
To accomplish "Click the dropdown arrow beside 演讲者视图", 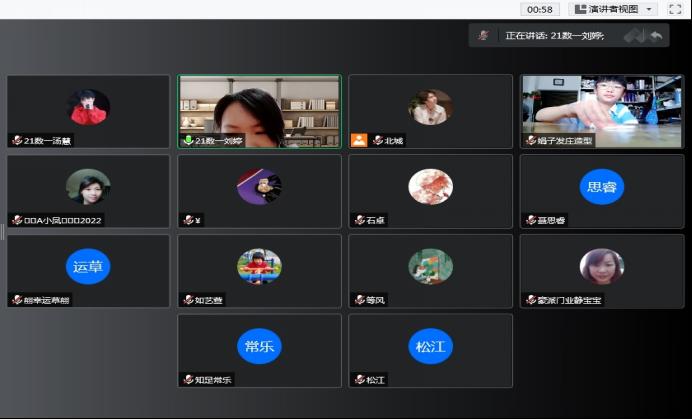I will (x=649, y=9).
